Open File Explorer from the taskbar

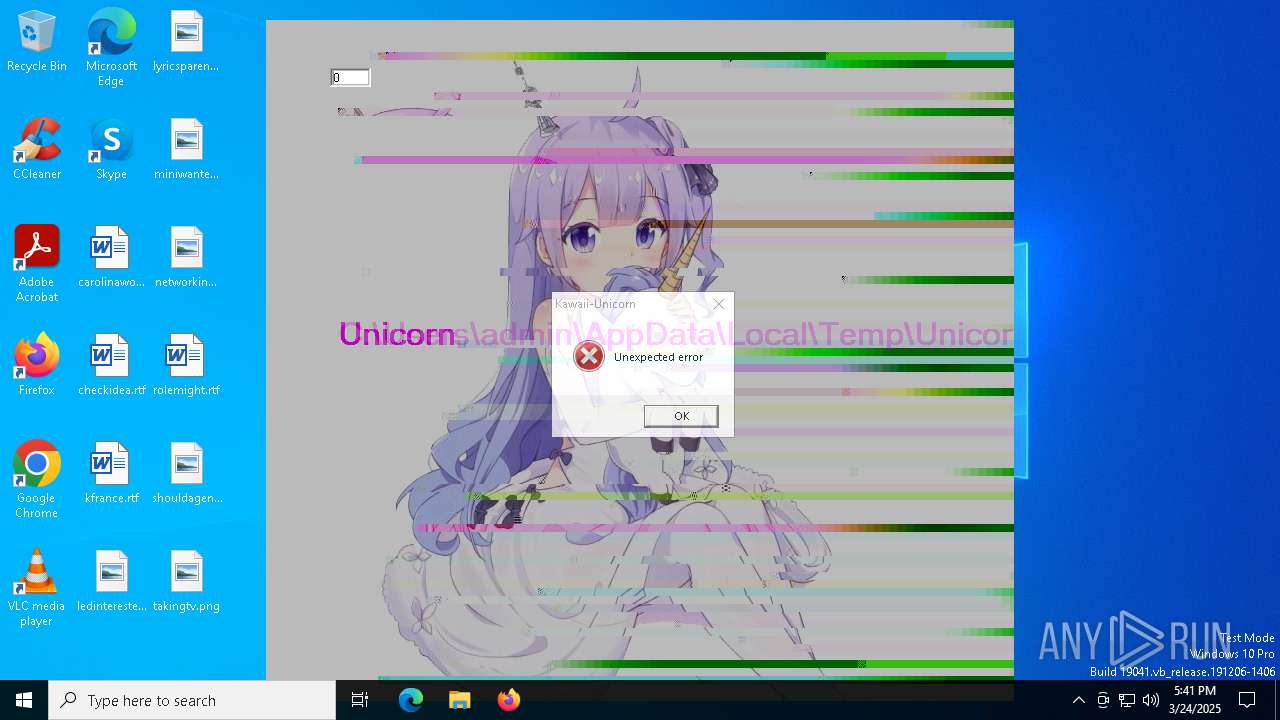click(x=460, y=700)
